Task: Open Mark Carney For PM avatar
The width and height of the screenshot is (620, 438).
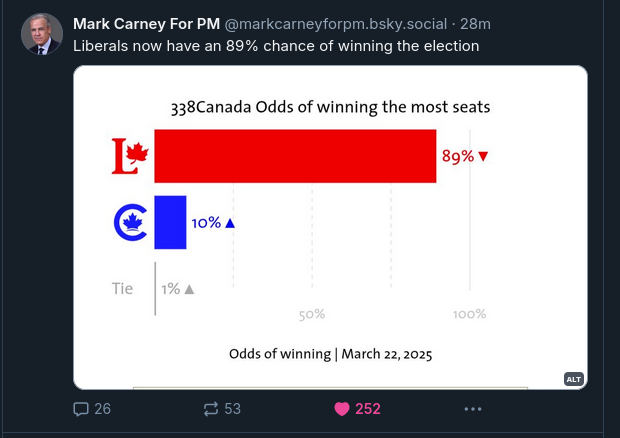Action: click(x=42, y=34)
